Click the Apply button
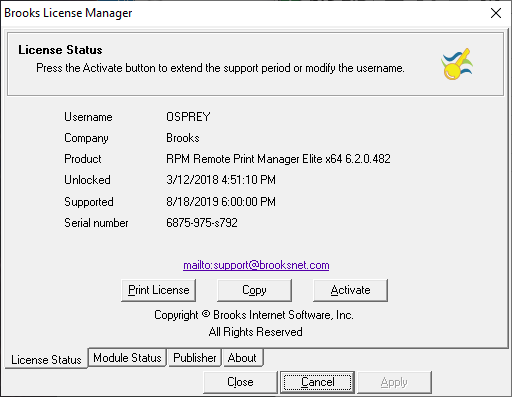This screenshot has height=397, width=512. tap(394, 382)
